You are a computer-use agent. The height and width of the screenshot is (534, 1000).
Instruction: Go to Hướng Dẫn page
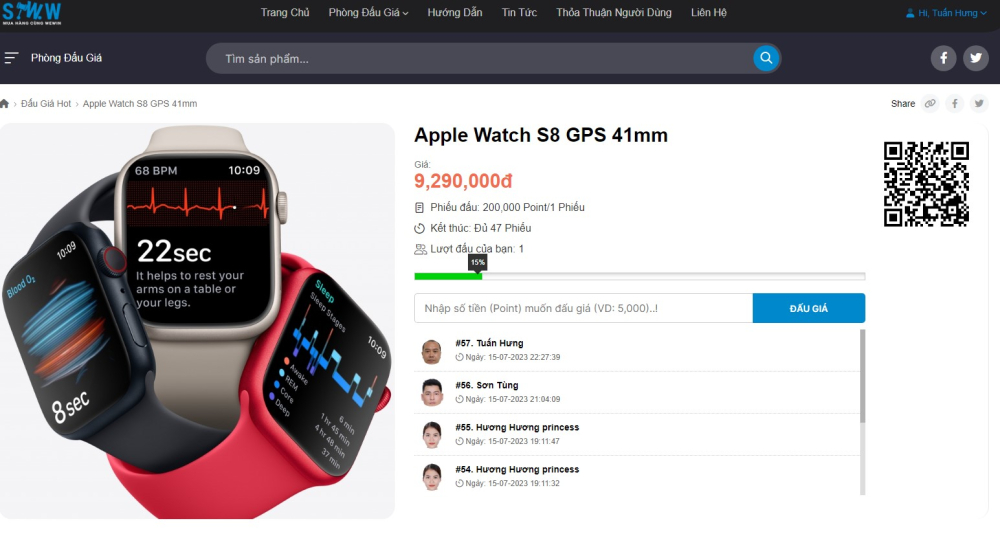click(x=455, y=13)
